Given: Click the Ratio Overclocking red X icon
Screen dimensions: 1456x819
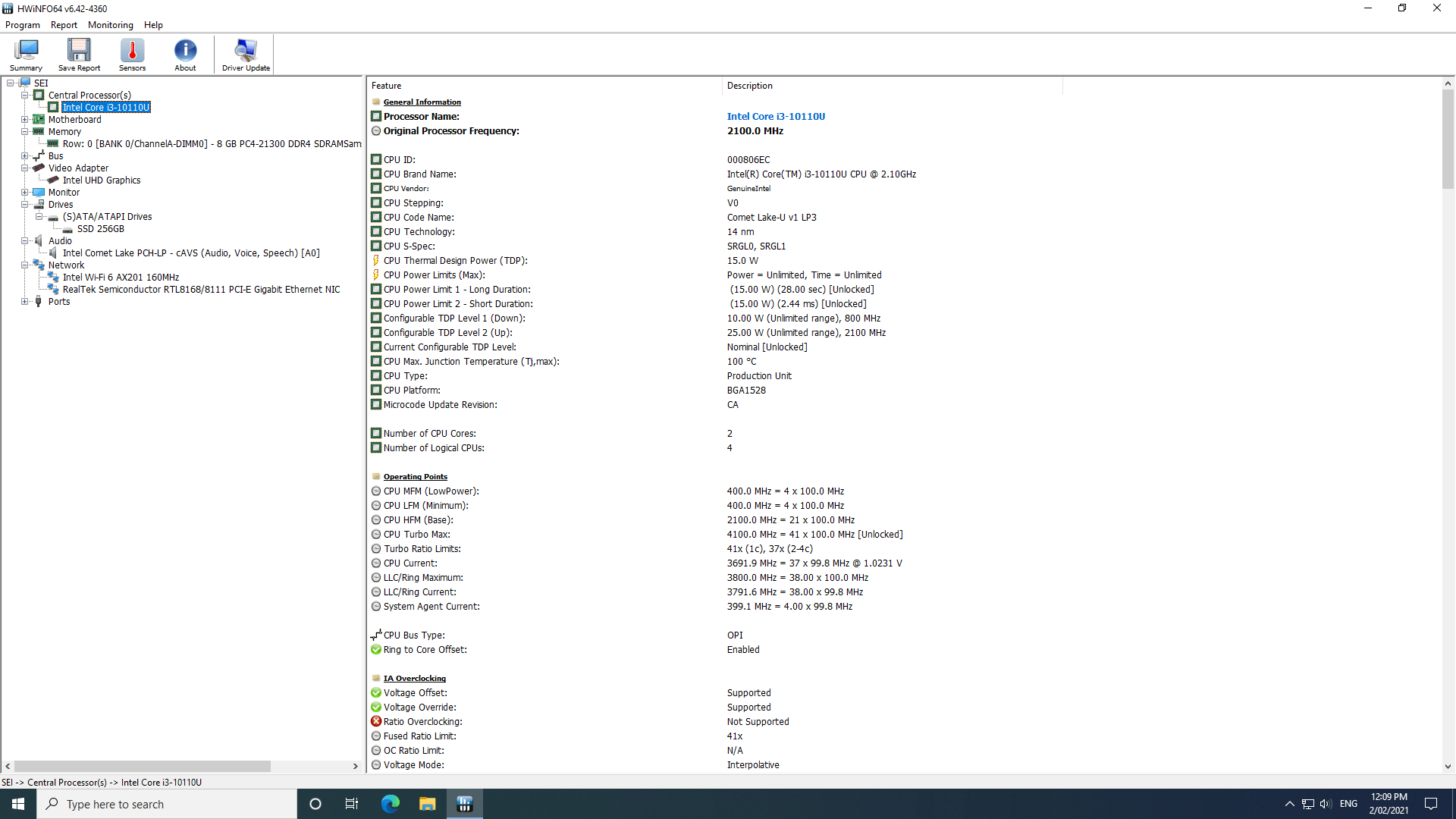Looking at the screenshot, I should (x=375, y=722).
